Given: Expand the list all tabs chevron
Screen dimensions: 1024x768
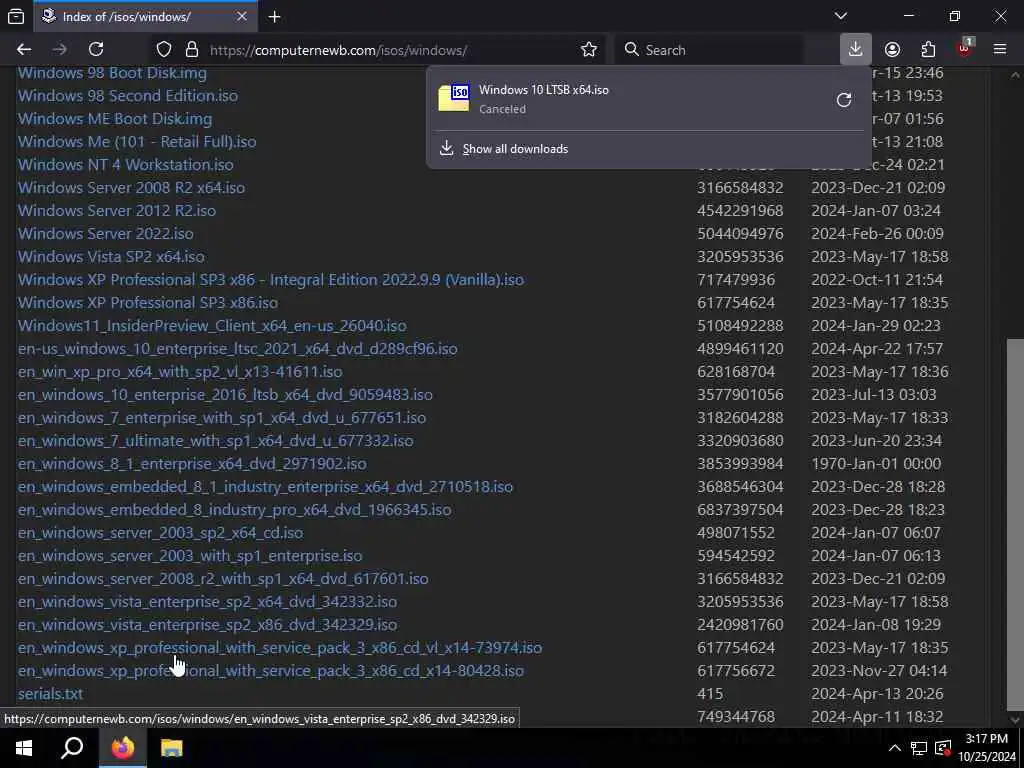Looking at the screenshot, I should click(840, 16).
